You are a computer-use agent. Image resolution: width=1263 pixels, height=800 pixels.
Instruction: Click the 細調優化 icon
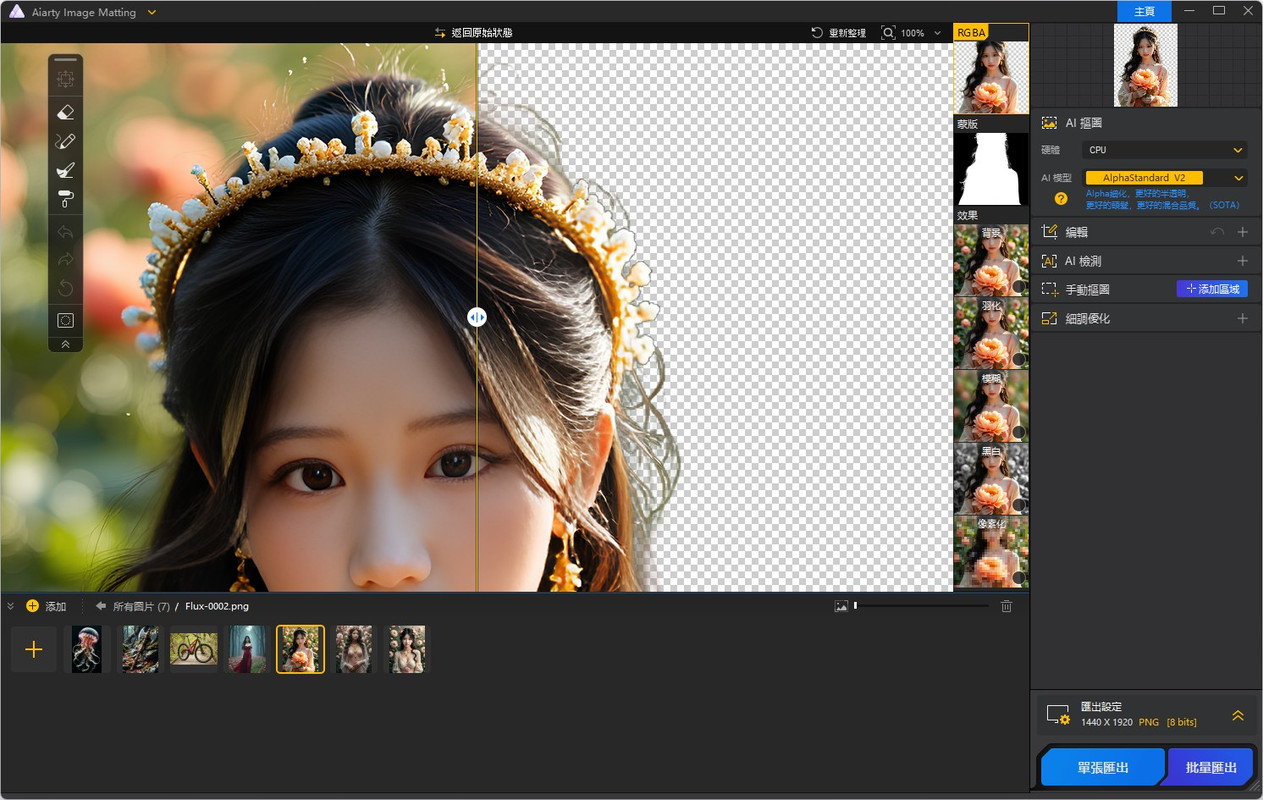tap(1049, 318)
